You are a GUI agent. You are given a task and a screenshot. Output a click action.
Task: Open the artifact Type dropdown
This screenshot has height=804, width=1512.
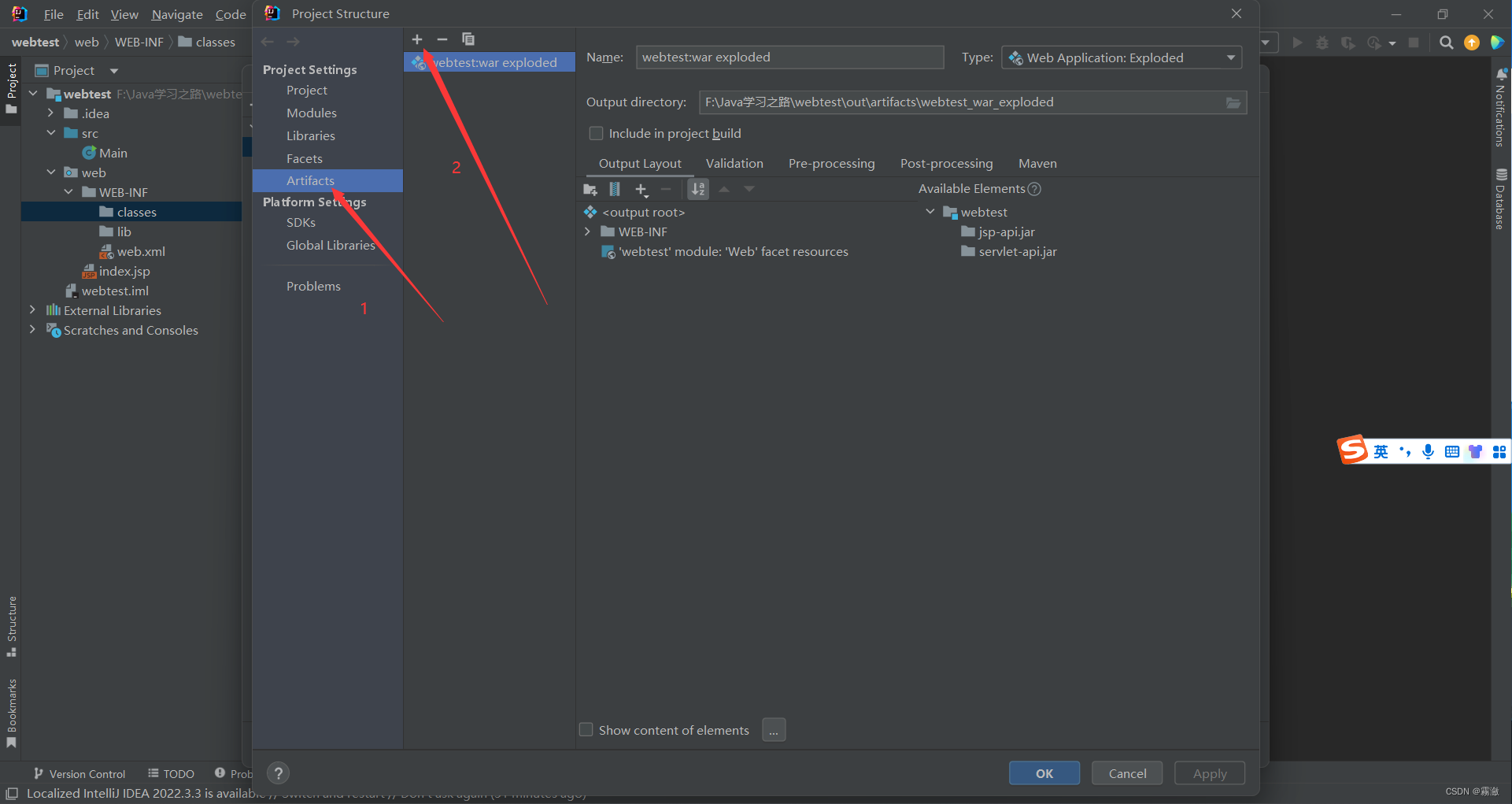coord(1122,57)
